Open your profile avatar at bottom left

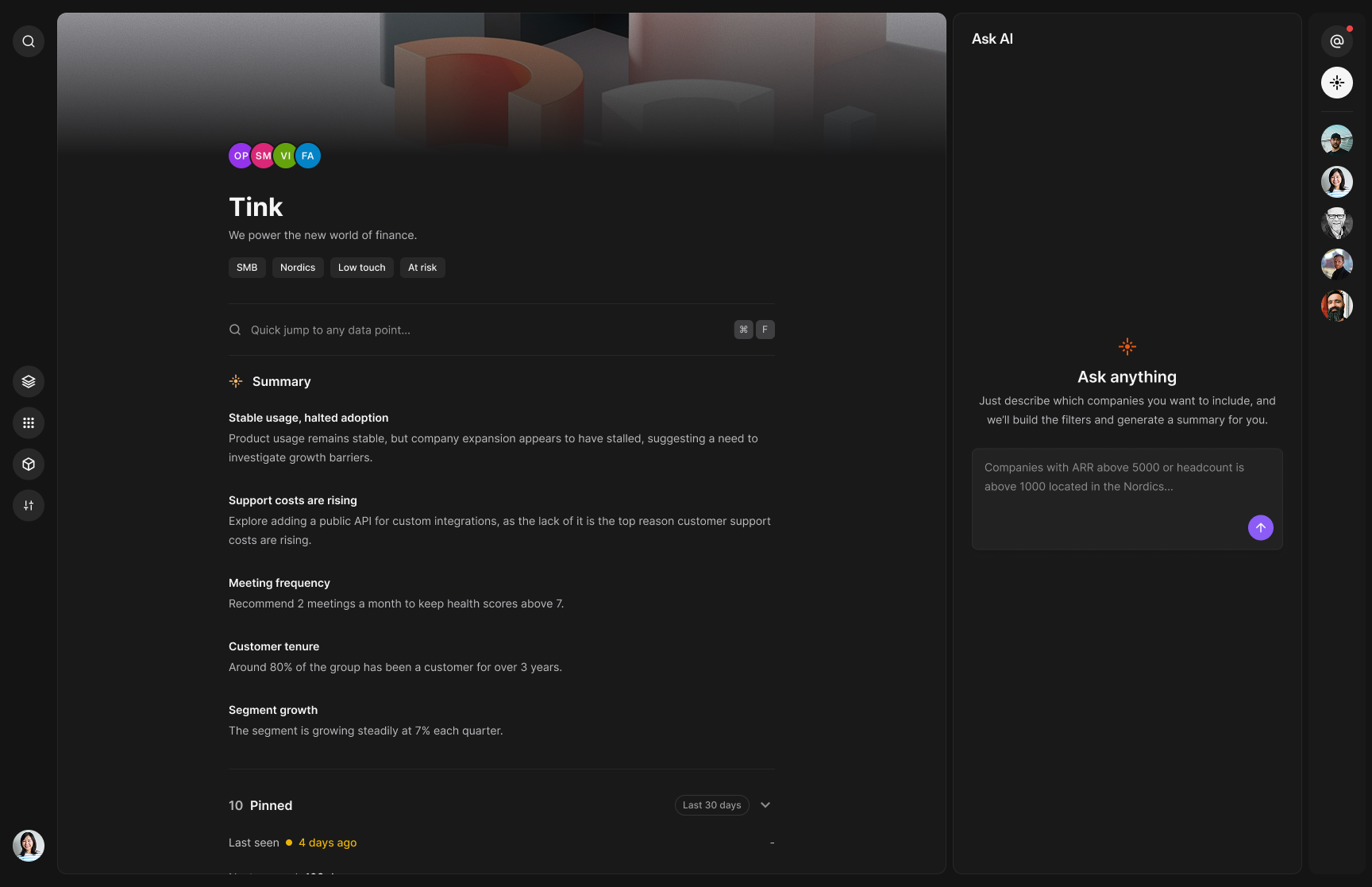29,846
